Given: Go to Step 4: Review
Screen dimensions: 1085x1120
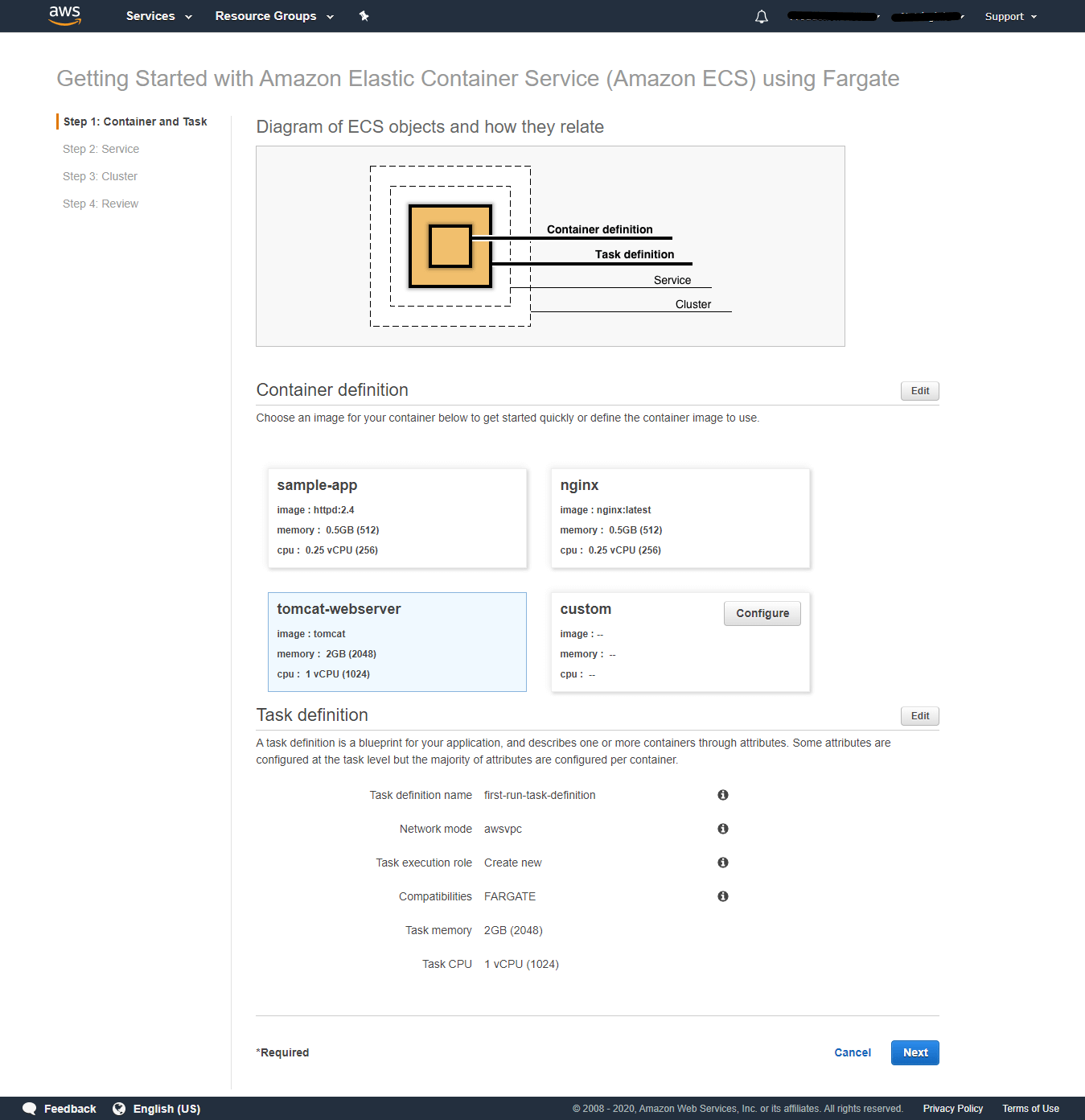Looking at the screenshot, I should 101,204.
